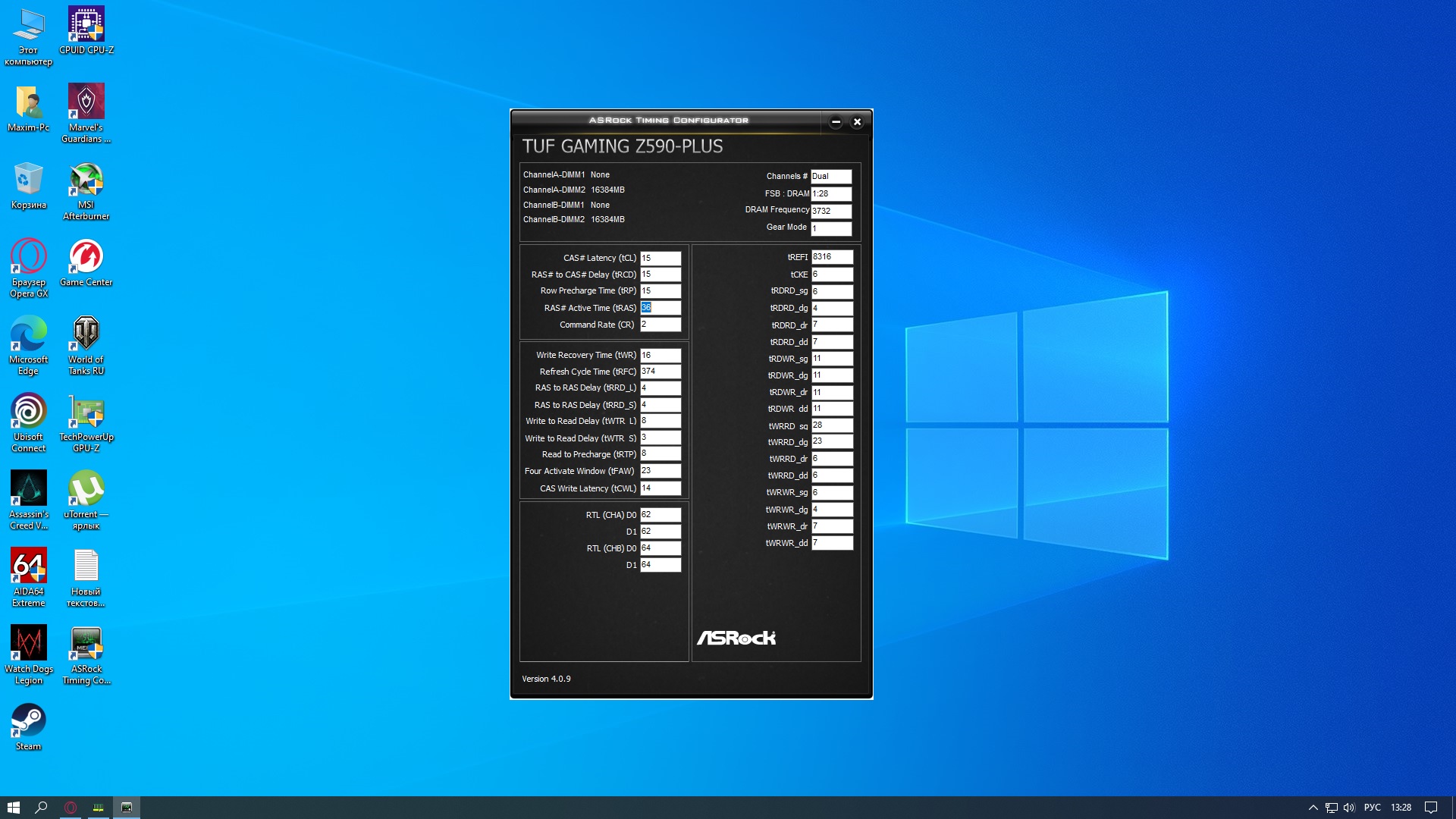Open taskbar search magnifier icon
The width and height of the screenshot is (1456, 819).
[x=41, y=808]
